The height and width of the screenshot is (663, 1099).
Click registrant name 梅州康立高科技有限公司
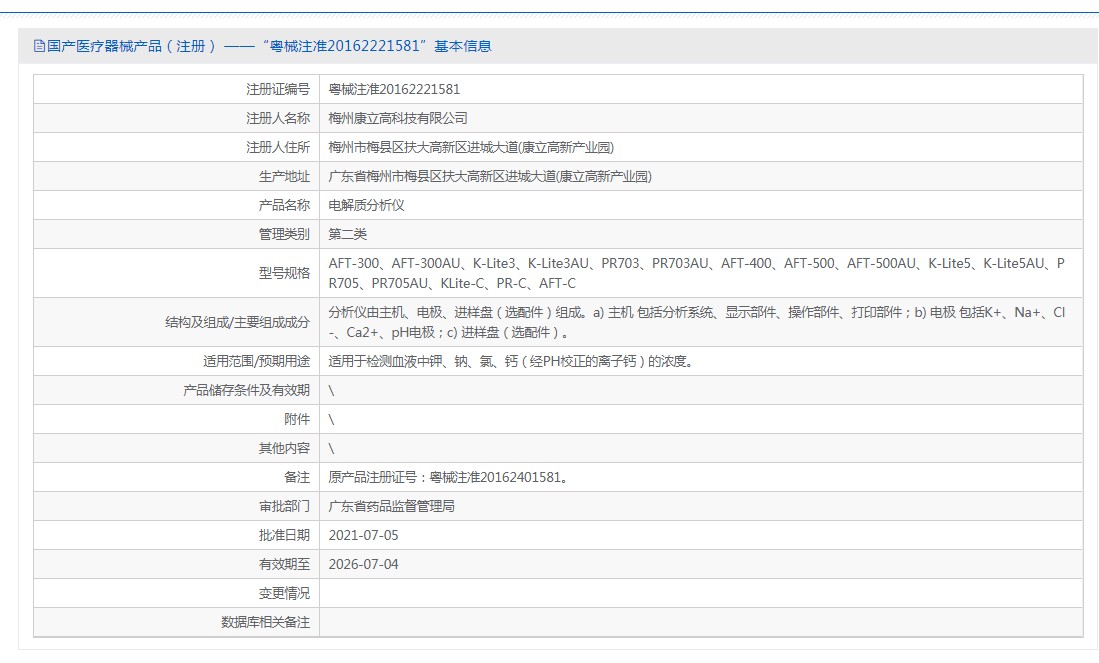[x=397, y=118]
